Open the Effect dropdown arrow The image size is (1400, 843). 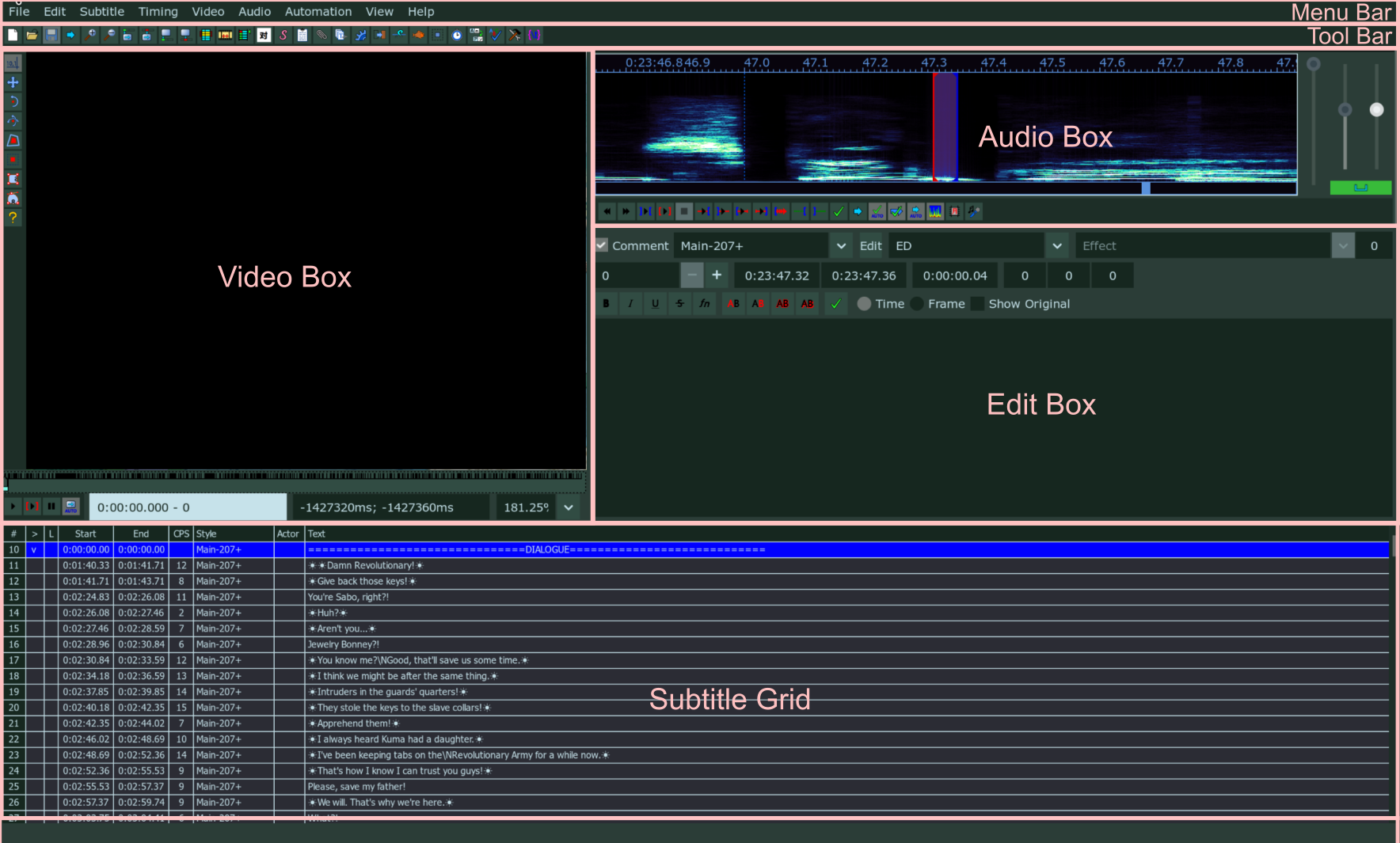tap(1343, 246)
